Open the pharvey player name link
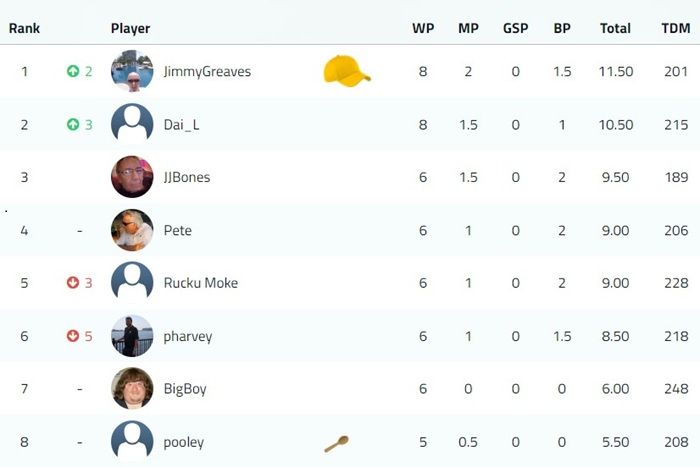 click(188, 337)
